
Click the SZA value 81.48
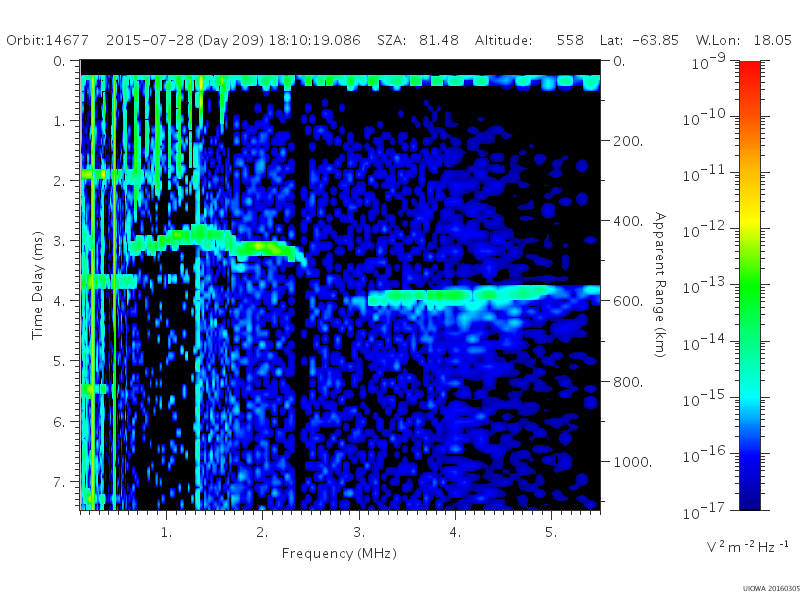(x=439, y=40)
